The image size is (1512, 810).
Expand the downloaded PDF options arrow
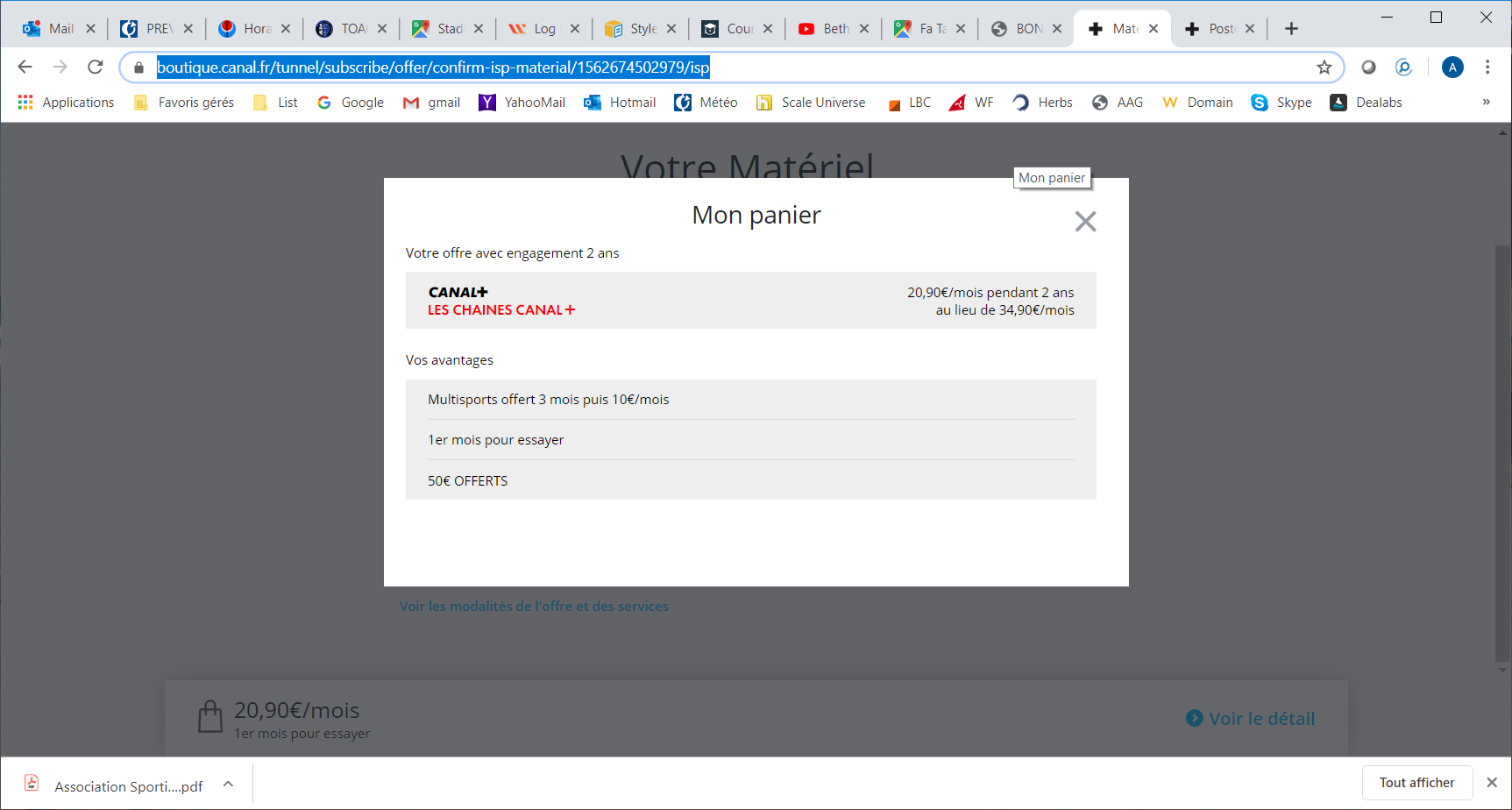coord(228,785)
